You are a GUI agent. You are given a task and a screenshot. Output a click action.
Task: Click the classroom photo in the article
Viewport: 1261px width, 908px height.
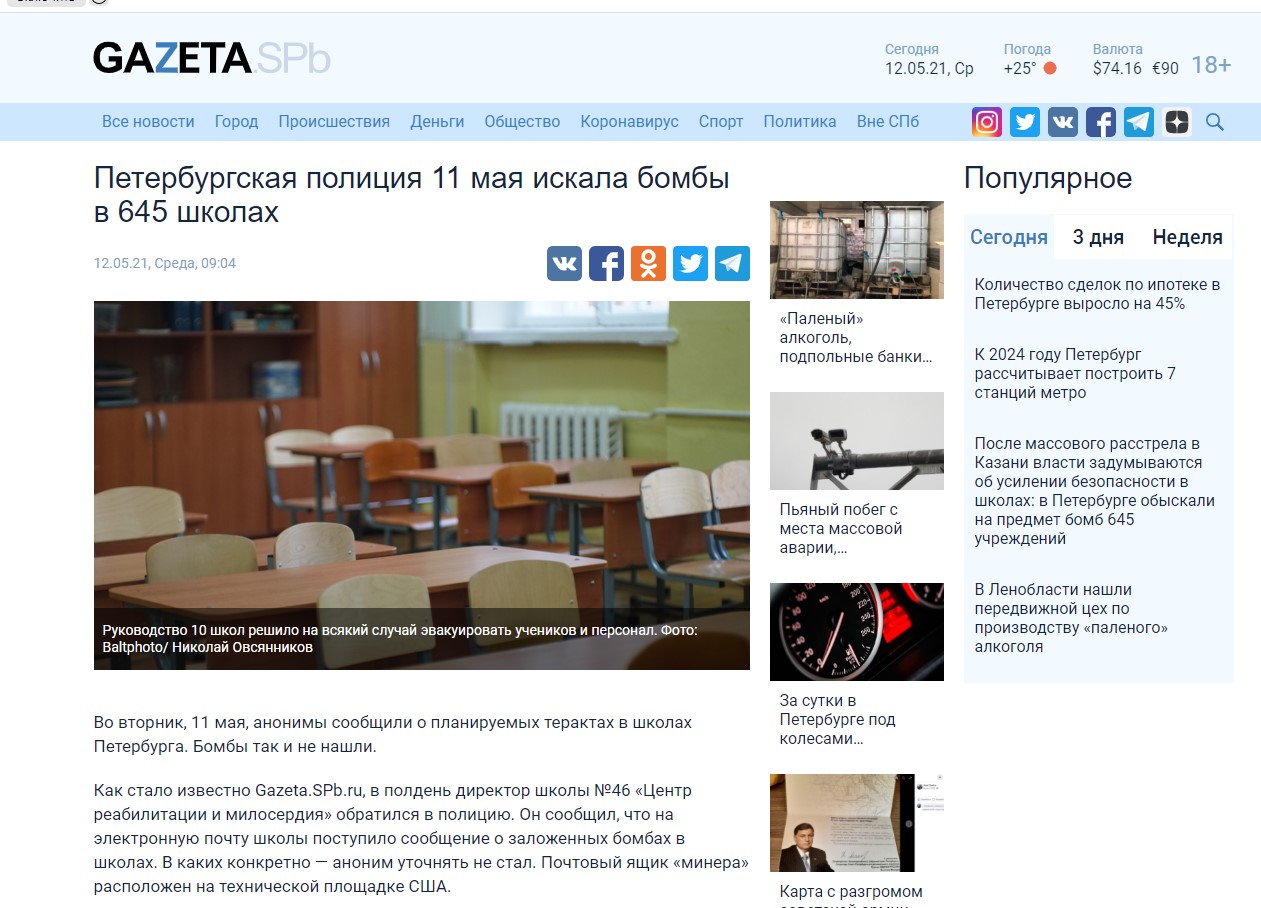click(x=422, y=485)
